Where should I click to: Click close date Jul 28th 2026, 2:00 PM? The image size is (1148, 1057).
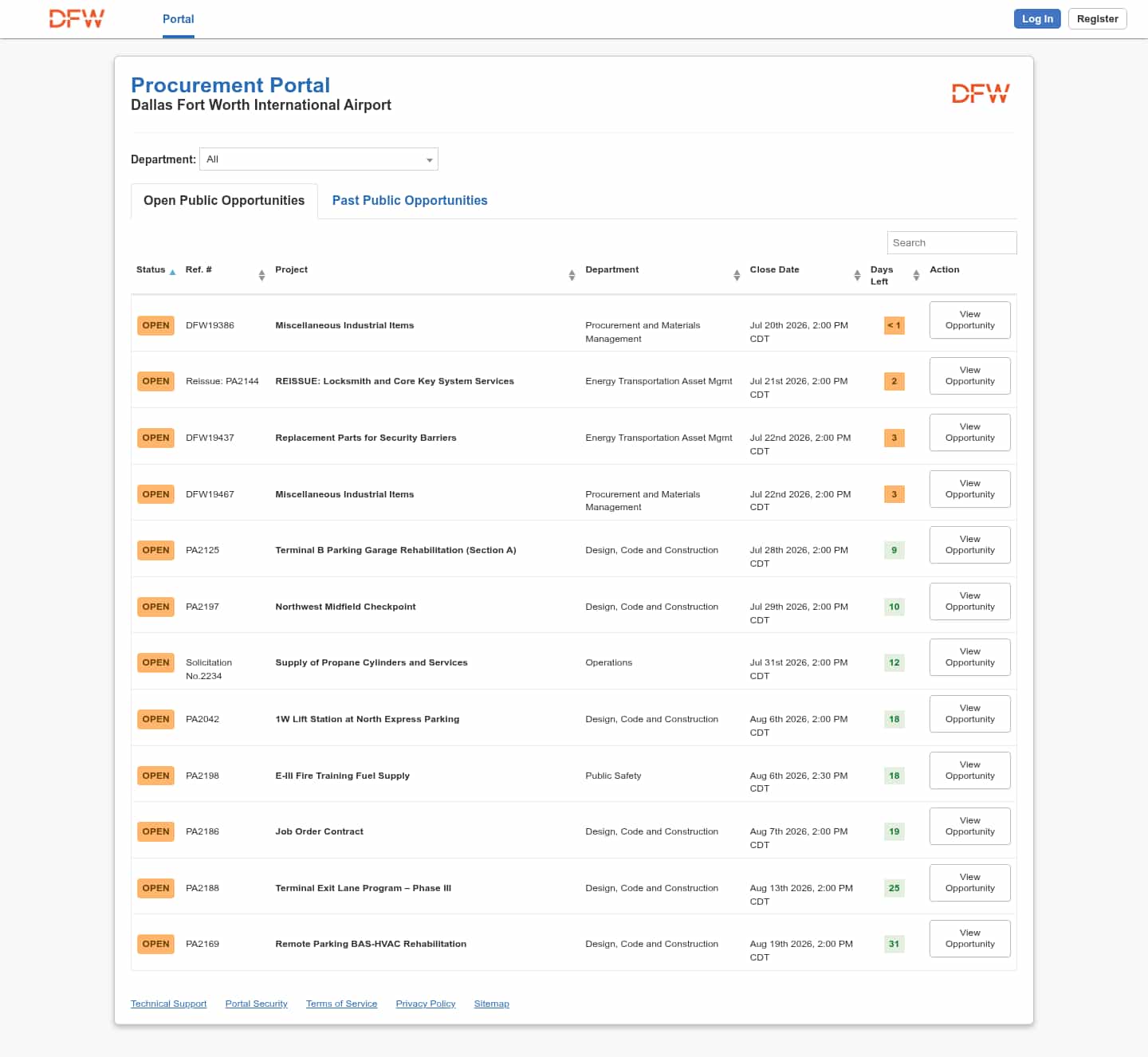pos(799,556)
